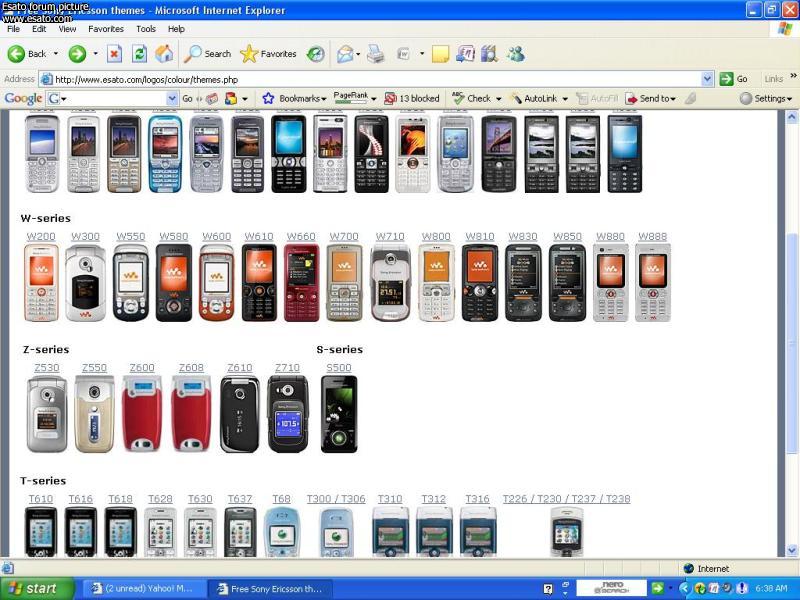800x600 pixels.
Task: Select the Free Sony Ericsson themes taskbar button
Action: tap(270, 589)
